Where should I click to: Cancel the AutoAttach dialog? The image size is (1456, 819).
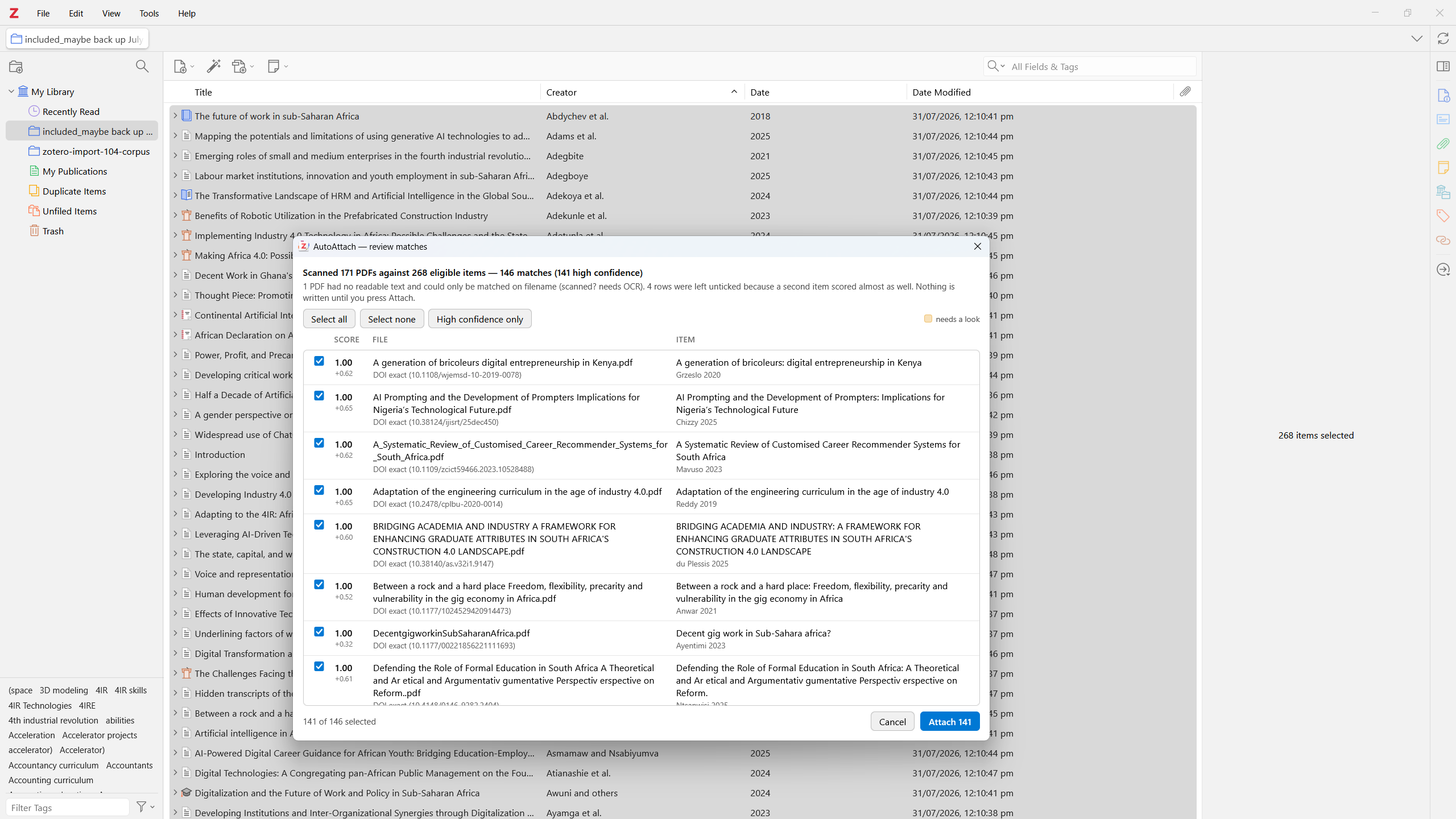892,722
